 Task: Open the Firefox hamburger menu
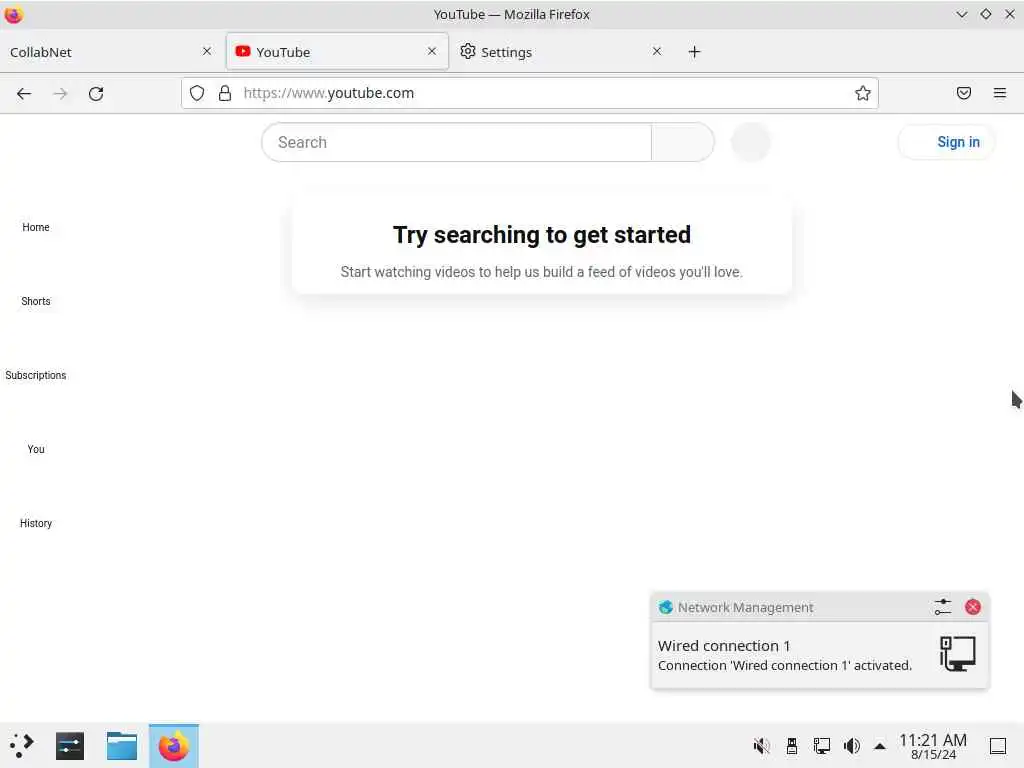click(1000, 93)
